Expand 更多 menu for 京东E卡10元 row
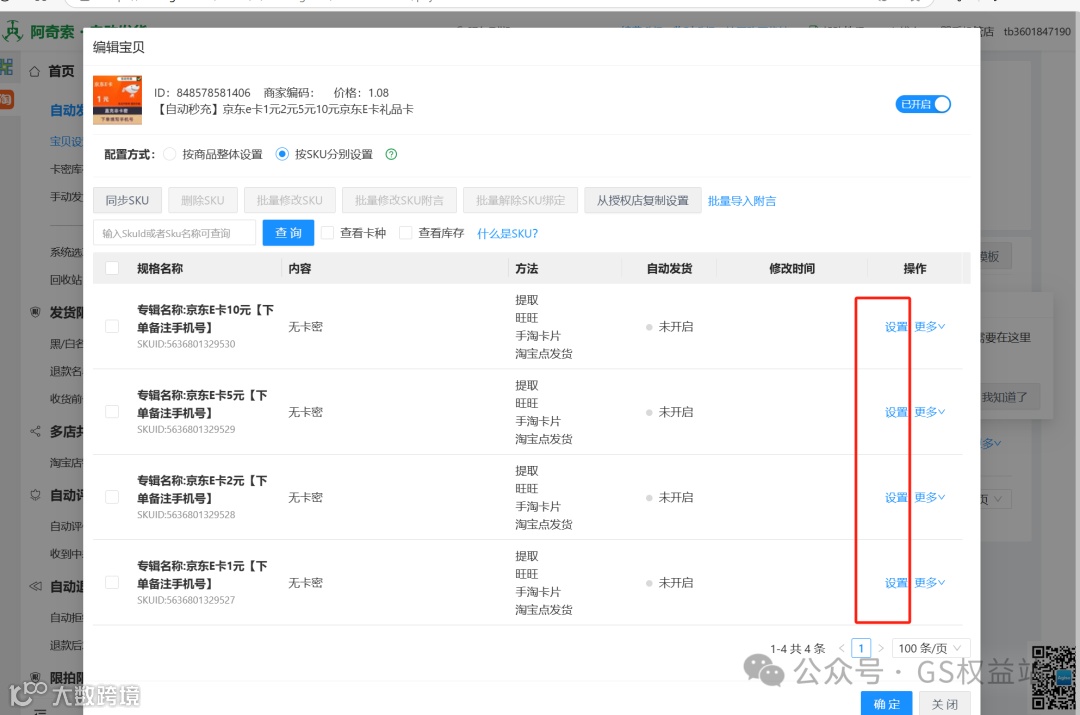This screenshot has height=715, width=1080. point(930,327)
